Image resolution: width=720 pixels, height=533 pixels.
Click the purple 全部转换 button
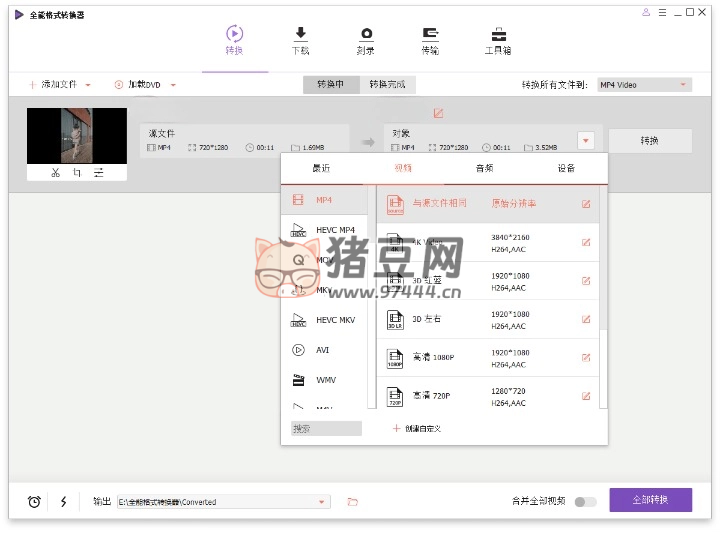(650, 500)
